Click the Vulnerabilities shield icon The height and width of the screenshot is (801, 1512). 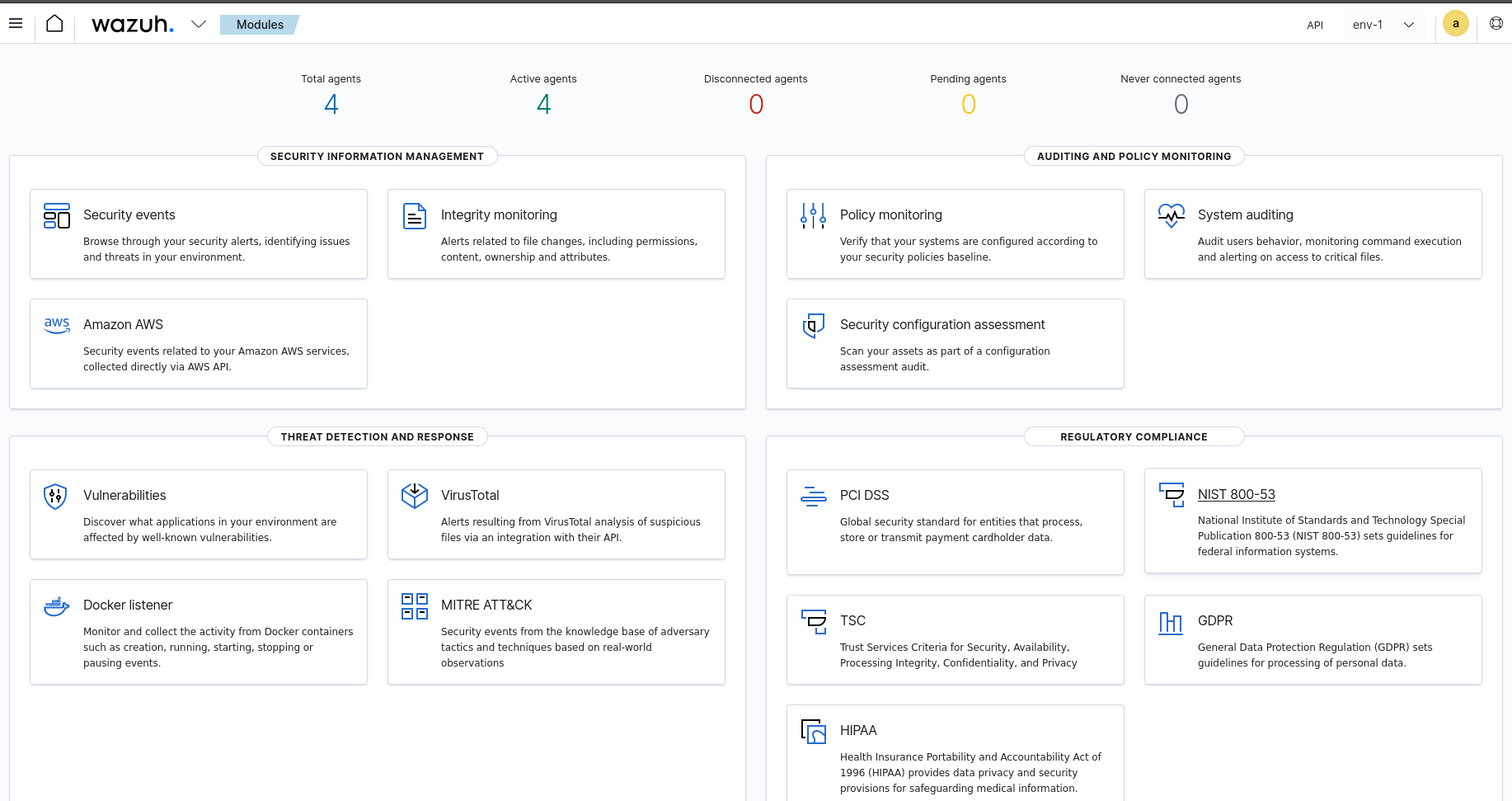coord(55,497)
